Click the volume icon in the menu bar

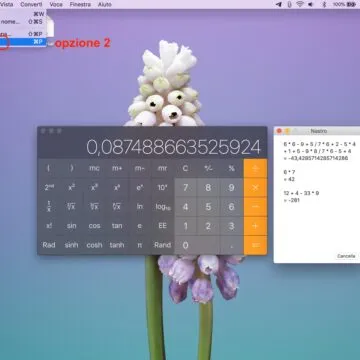tap(311, 4)
